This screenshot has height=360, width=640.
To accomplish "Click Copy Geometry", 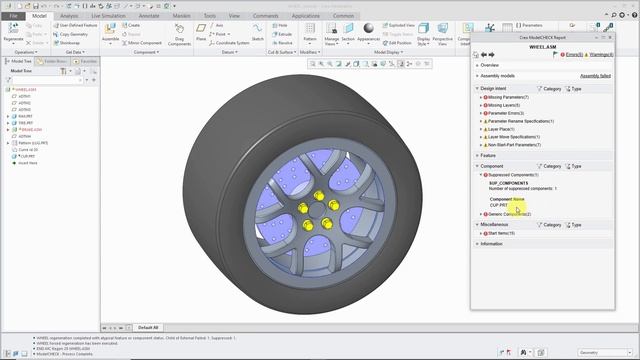I will [x=70, y=34].
